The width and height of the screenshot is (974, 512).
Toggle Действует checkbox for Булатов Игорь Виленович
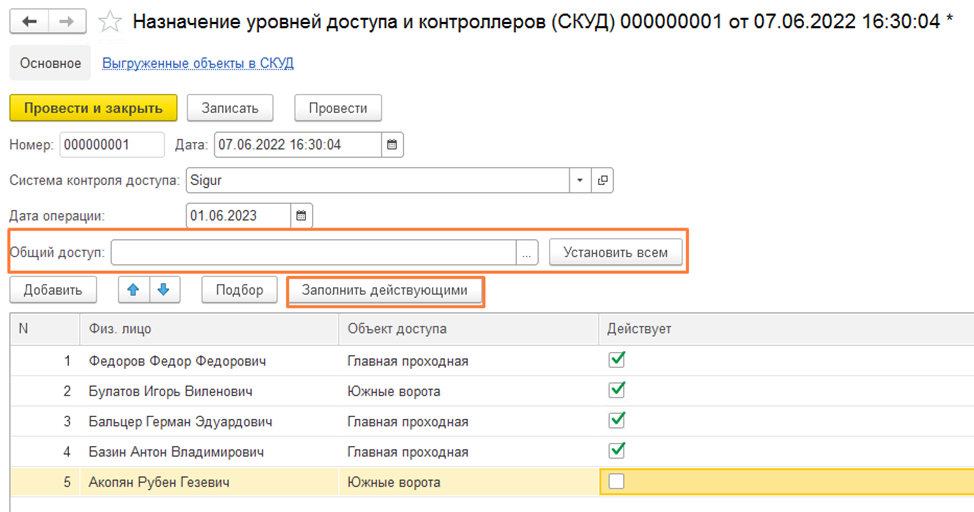(x=617, y=390)
